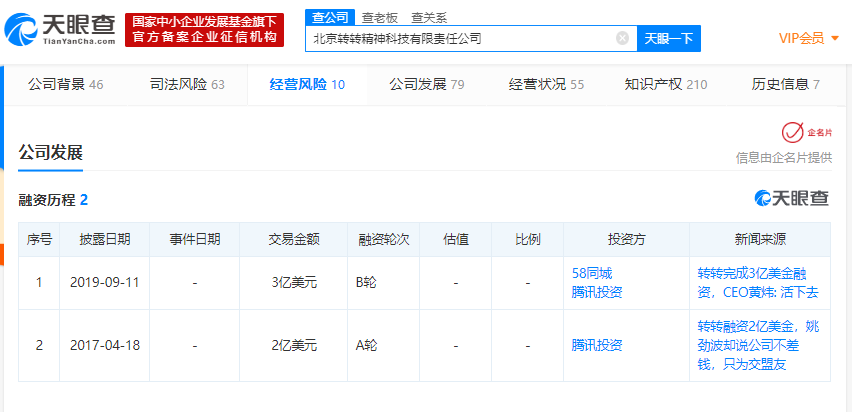The width and height of the screenshot is (852, 412).
Task: Open the 转转完成3亿美金融资 news link
Action: pyautogui.click(x=758, y=283)
